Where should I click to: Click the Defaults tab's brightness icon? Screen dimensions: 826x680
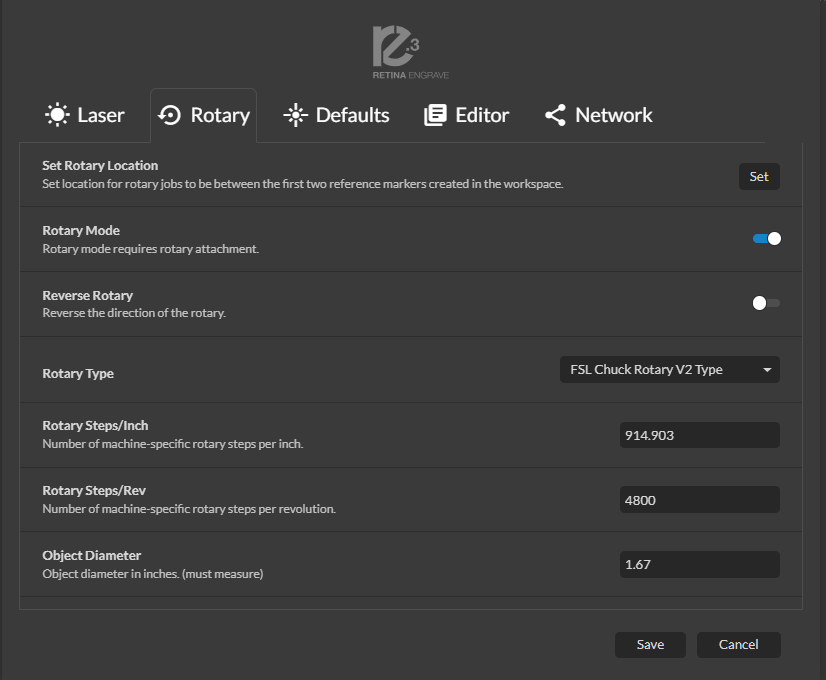(295, 115)
